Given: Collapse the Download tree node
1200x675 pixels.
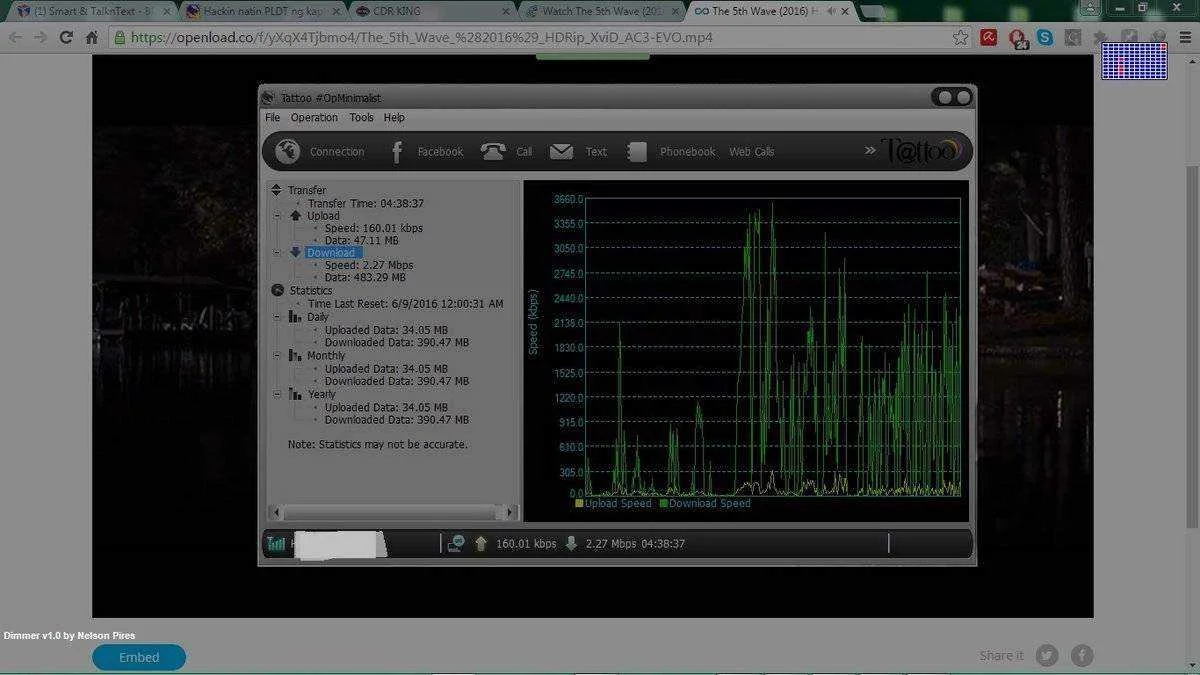Looking at the screenshot, I should (277, 252).
